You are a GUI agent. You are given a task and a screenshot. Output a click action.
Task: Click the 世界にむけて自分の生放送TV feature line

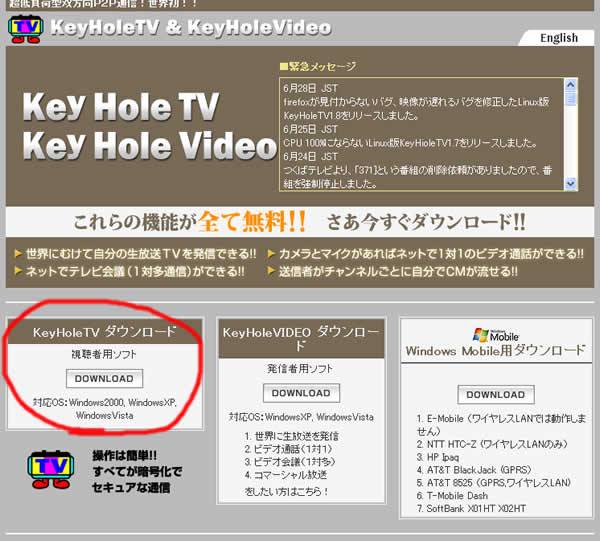pos(135,254)
